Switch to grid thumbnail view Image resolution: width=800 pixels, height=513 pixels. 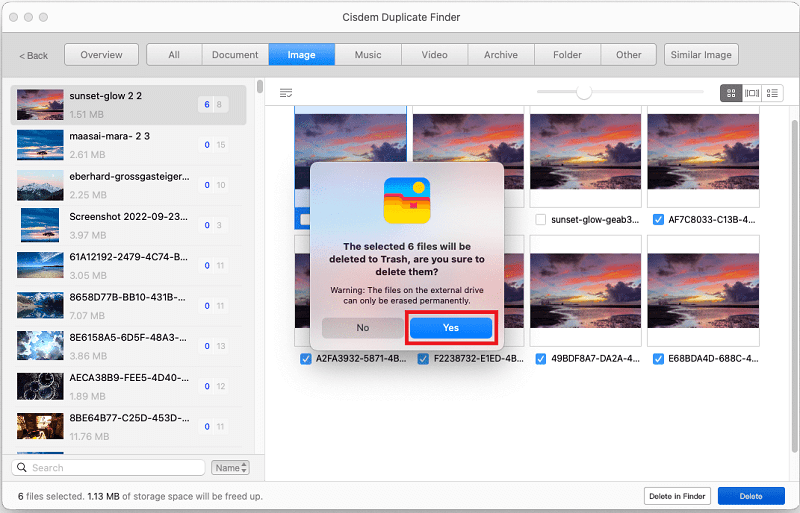[731, 93]
